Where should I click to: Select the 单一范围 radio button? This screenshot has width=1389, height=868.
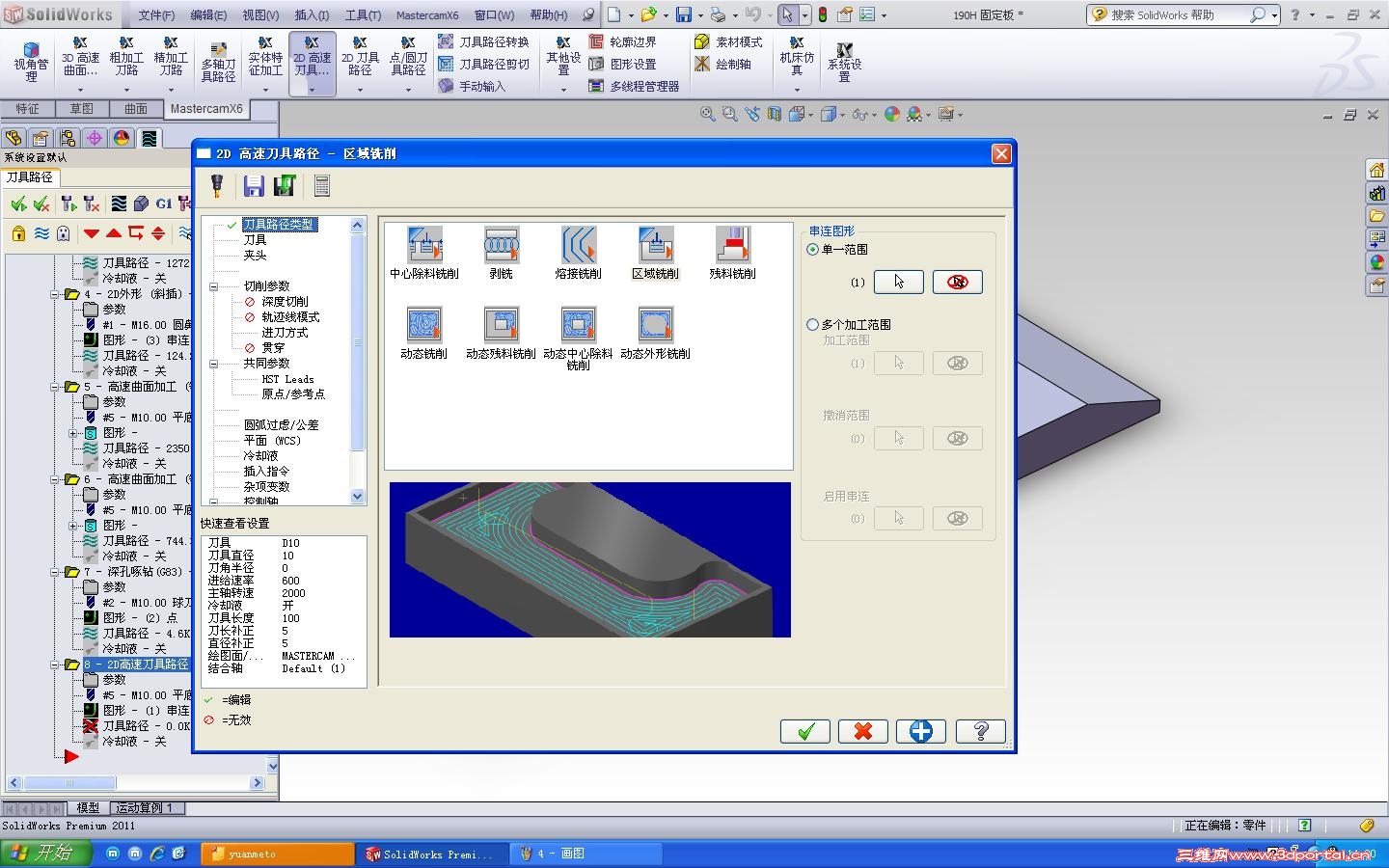coord(813,250)
